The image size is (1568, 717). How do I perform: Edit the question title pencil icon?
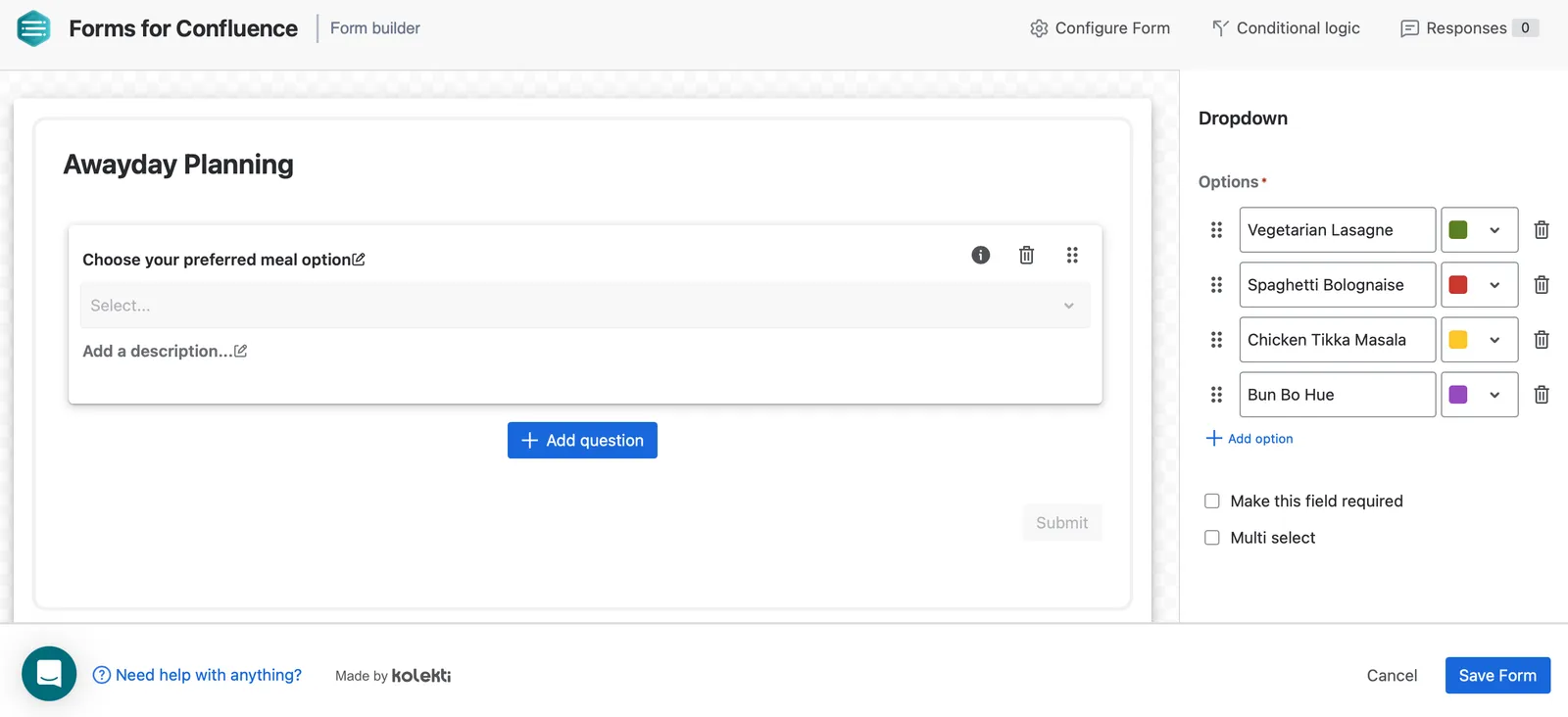point(359,260)
